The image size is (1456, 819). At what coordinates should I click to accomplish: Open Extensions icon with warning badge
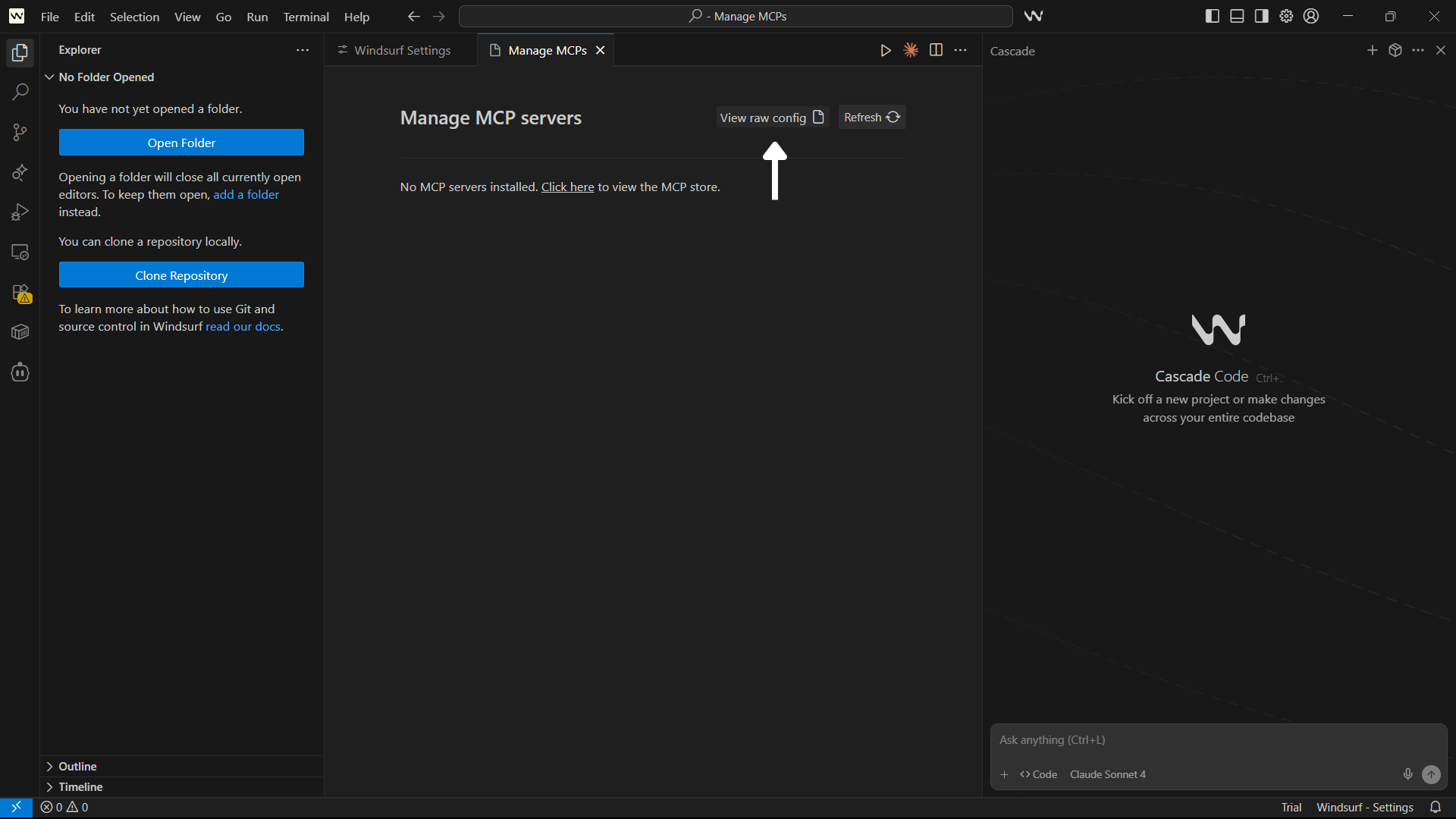[x=20, y=293]
